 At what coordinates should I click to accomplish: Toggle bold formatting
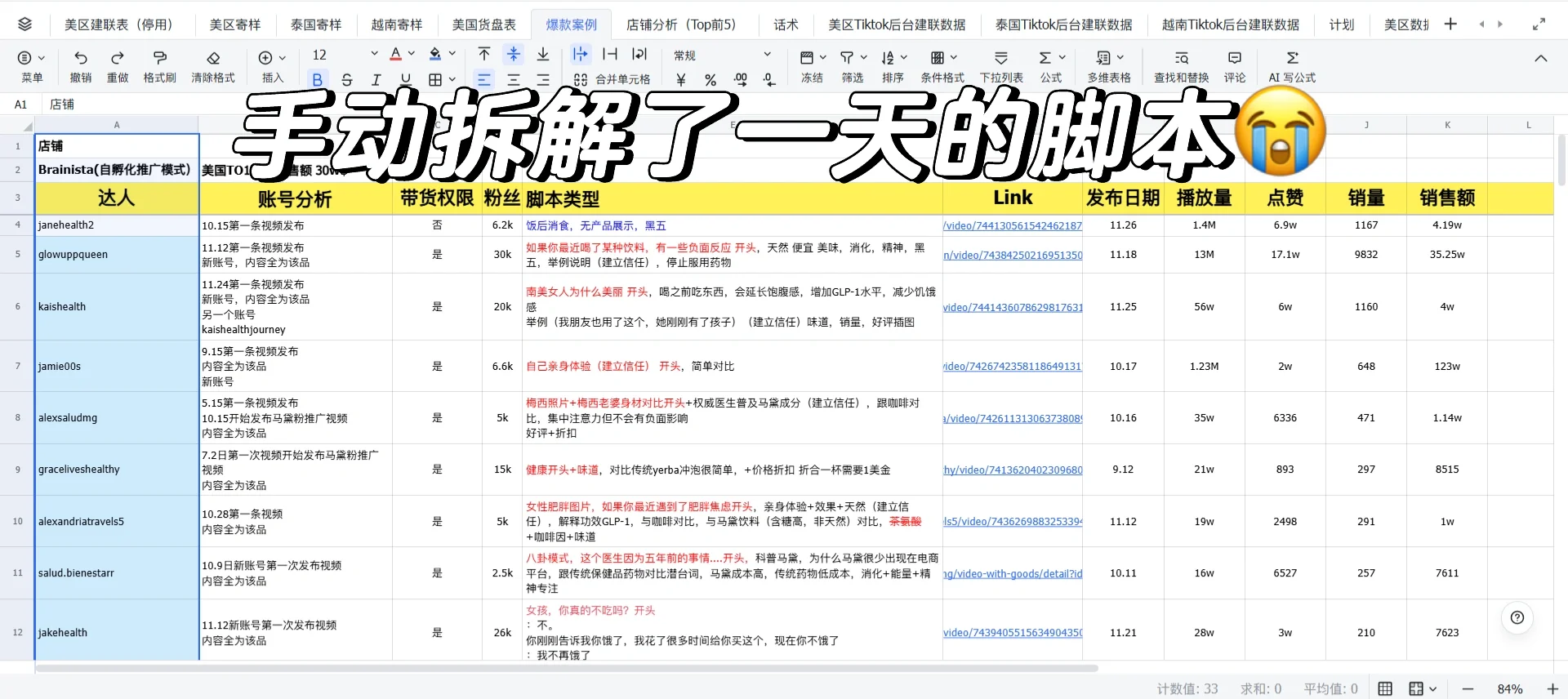click(317, 79)
